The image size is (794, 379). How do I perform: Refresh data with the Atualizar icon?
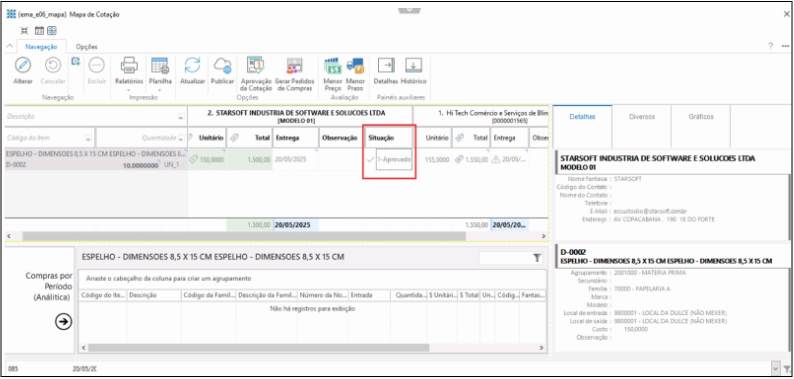click(x=192, y=65)
